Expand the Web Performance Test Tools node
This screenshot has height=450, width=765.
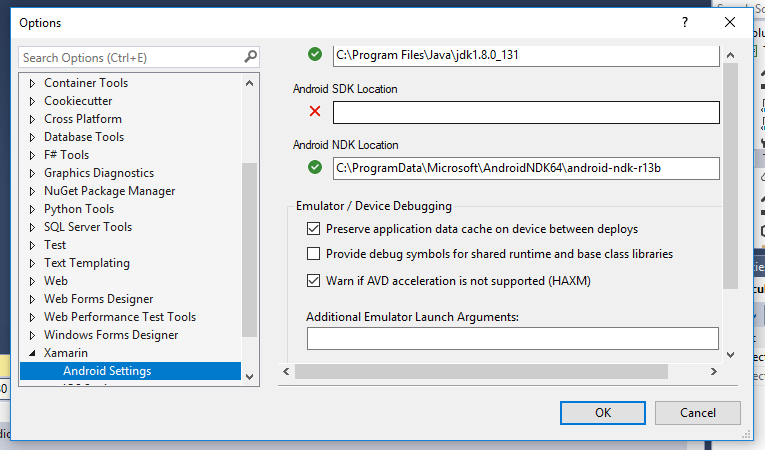[32, 317]
